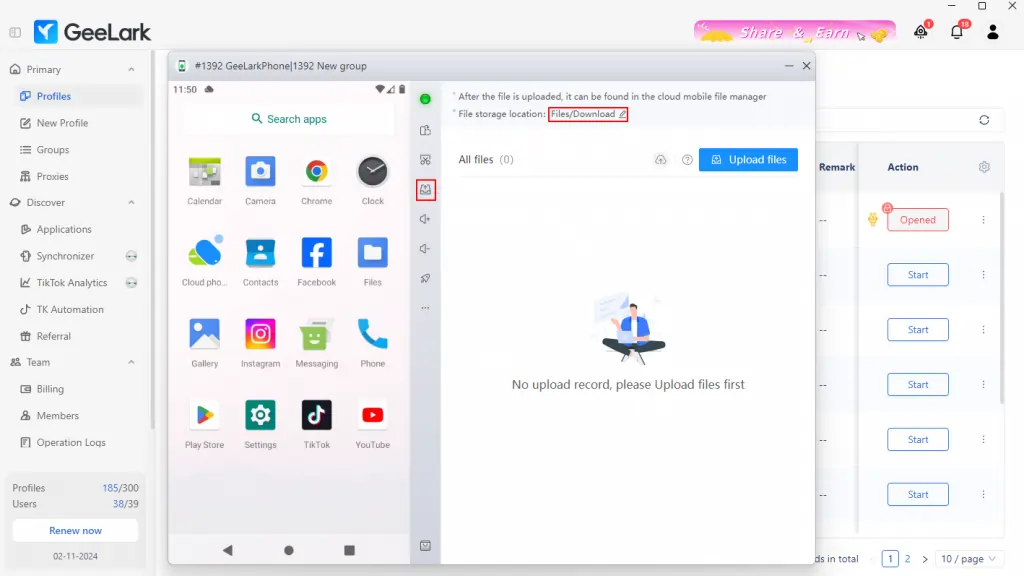The width and height of the screenshot is (1024, 576).
Task: Open Chrome on the cloud phone
Action: [316, 170]
